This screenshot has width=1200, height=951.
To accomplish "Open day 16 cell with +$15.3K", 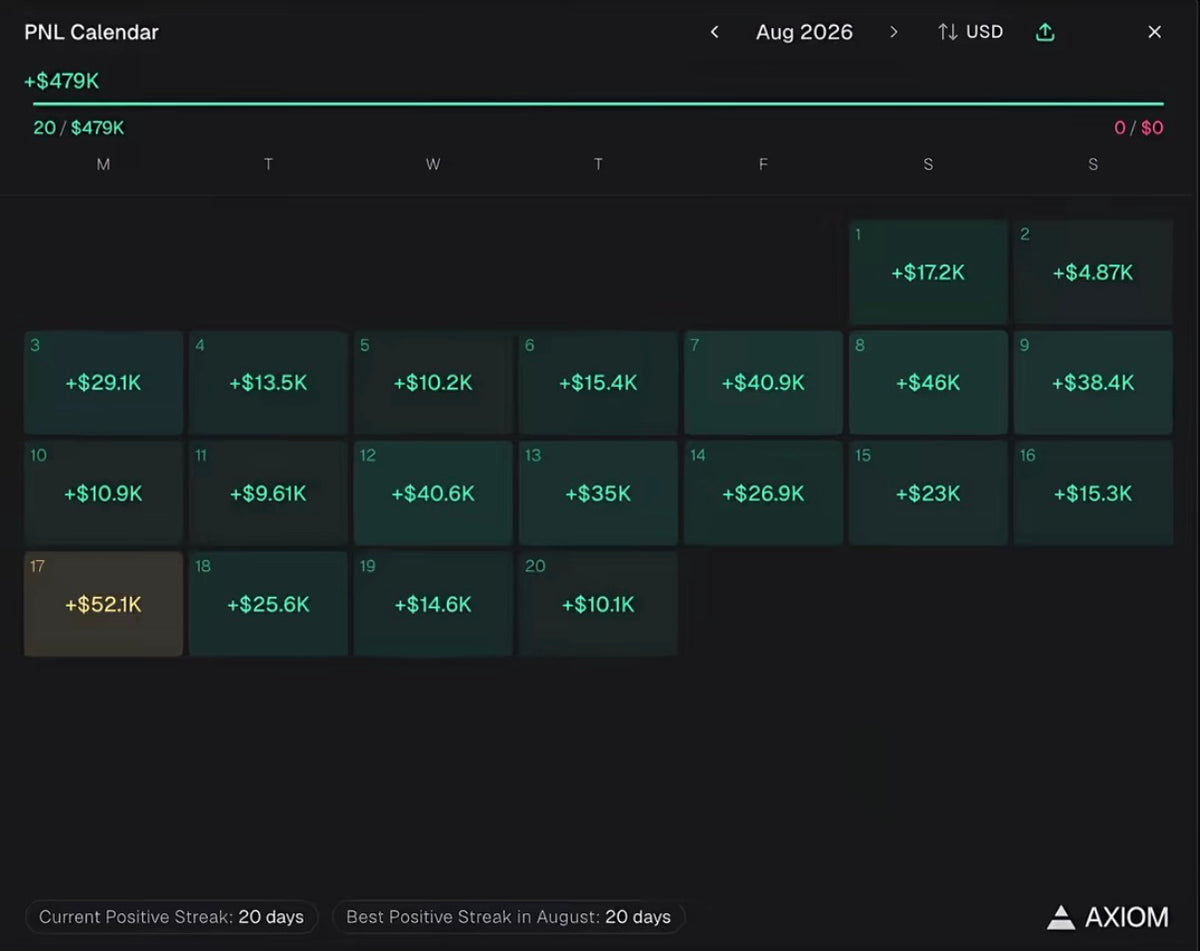I will (1093, 493).
